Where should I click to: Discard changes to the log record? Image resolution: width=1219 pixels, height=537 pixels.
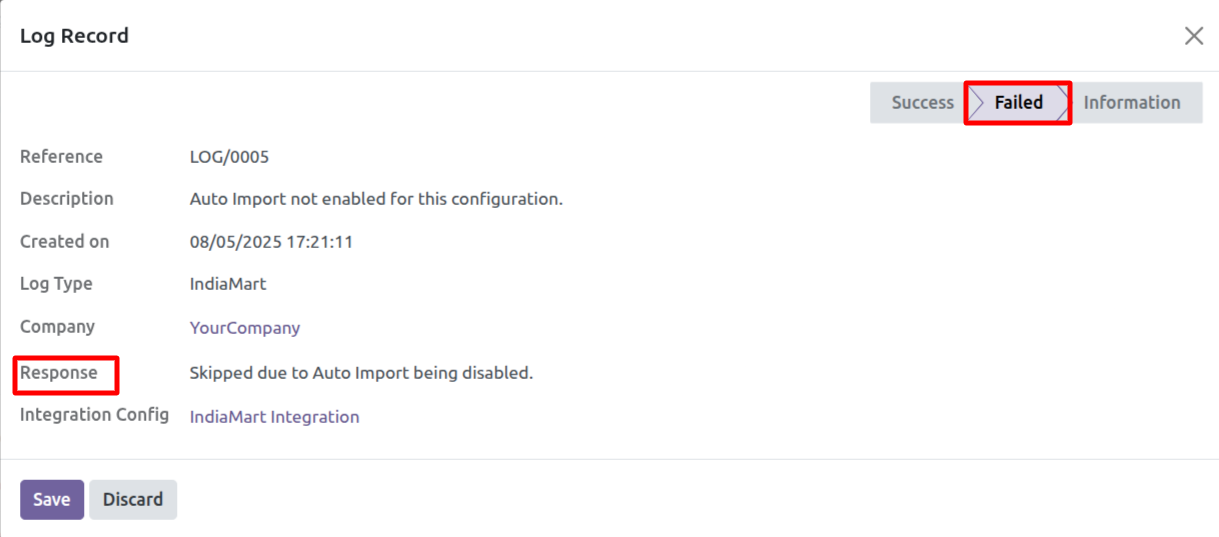click(x=133, y=499)
